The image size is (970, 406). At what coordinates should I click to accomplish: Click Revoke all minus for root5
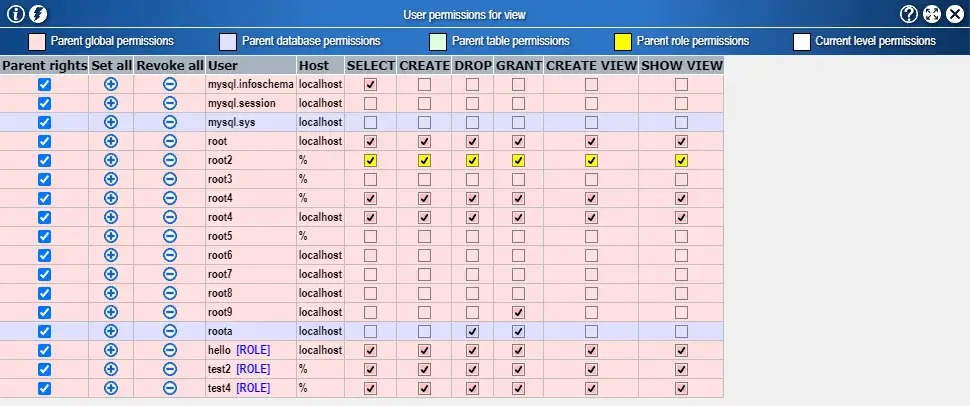(170, 236)
